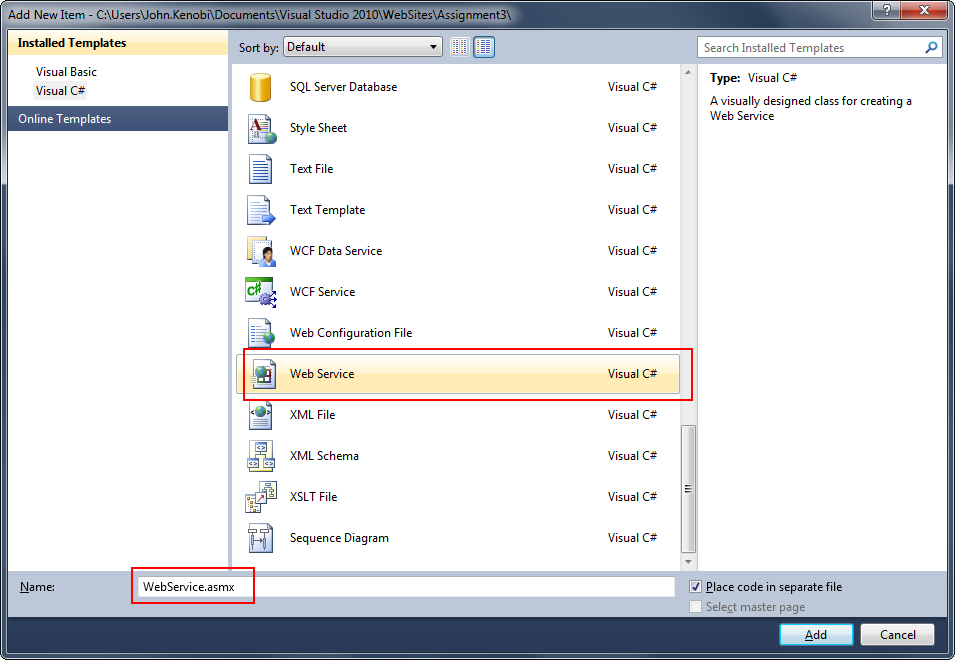Open the Sort by Default dropdown

[x=362, y=47]
